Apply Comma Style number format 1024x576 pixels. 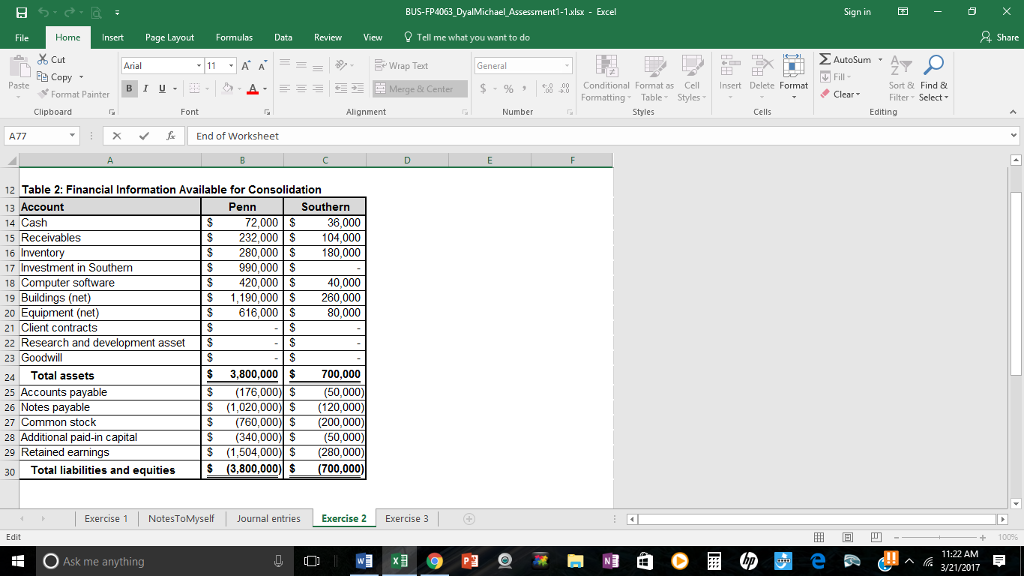pos(524,88)
